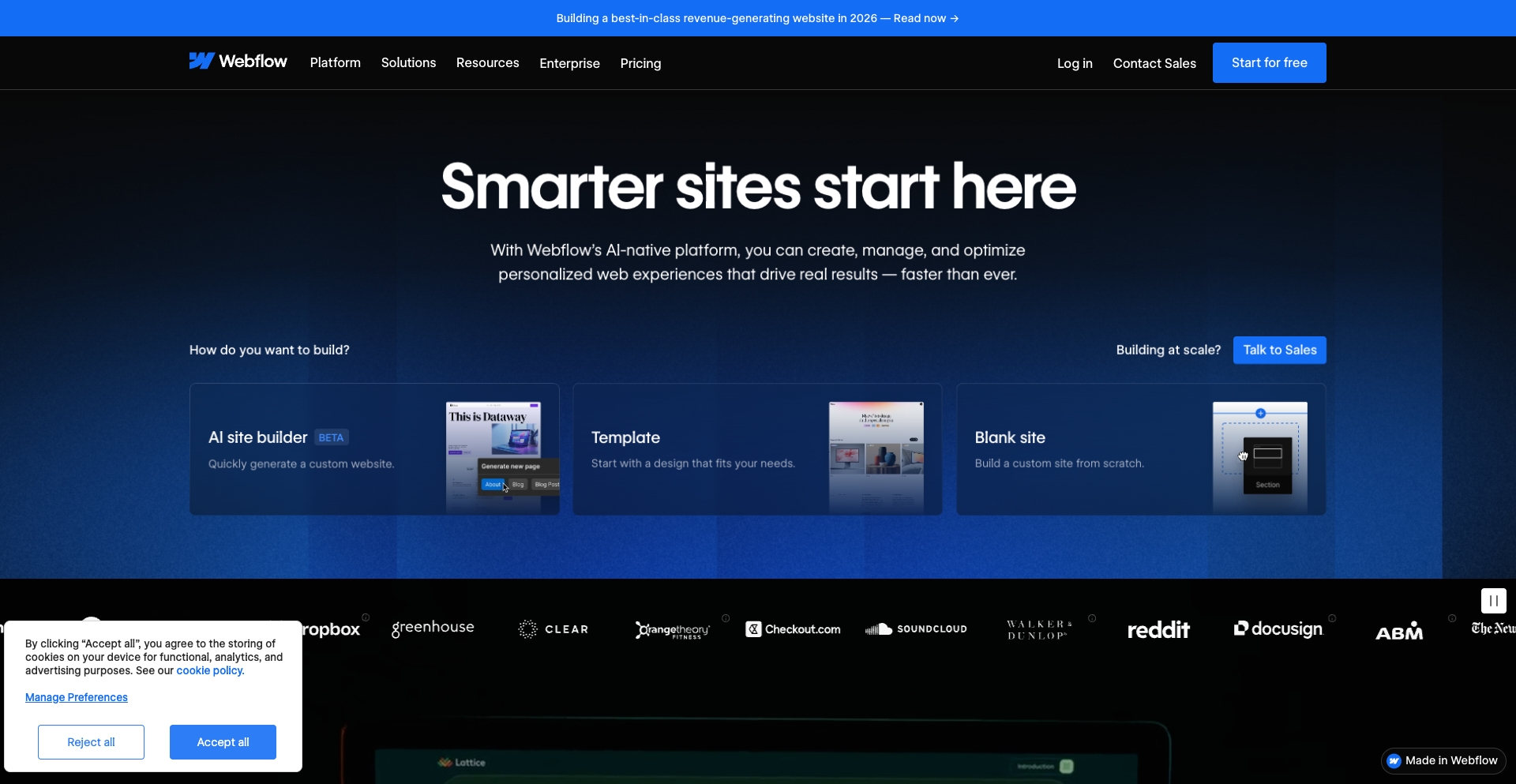
Task: Open the Resources dropdown menu
Action: point(487,63)
